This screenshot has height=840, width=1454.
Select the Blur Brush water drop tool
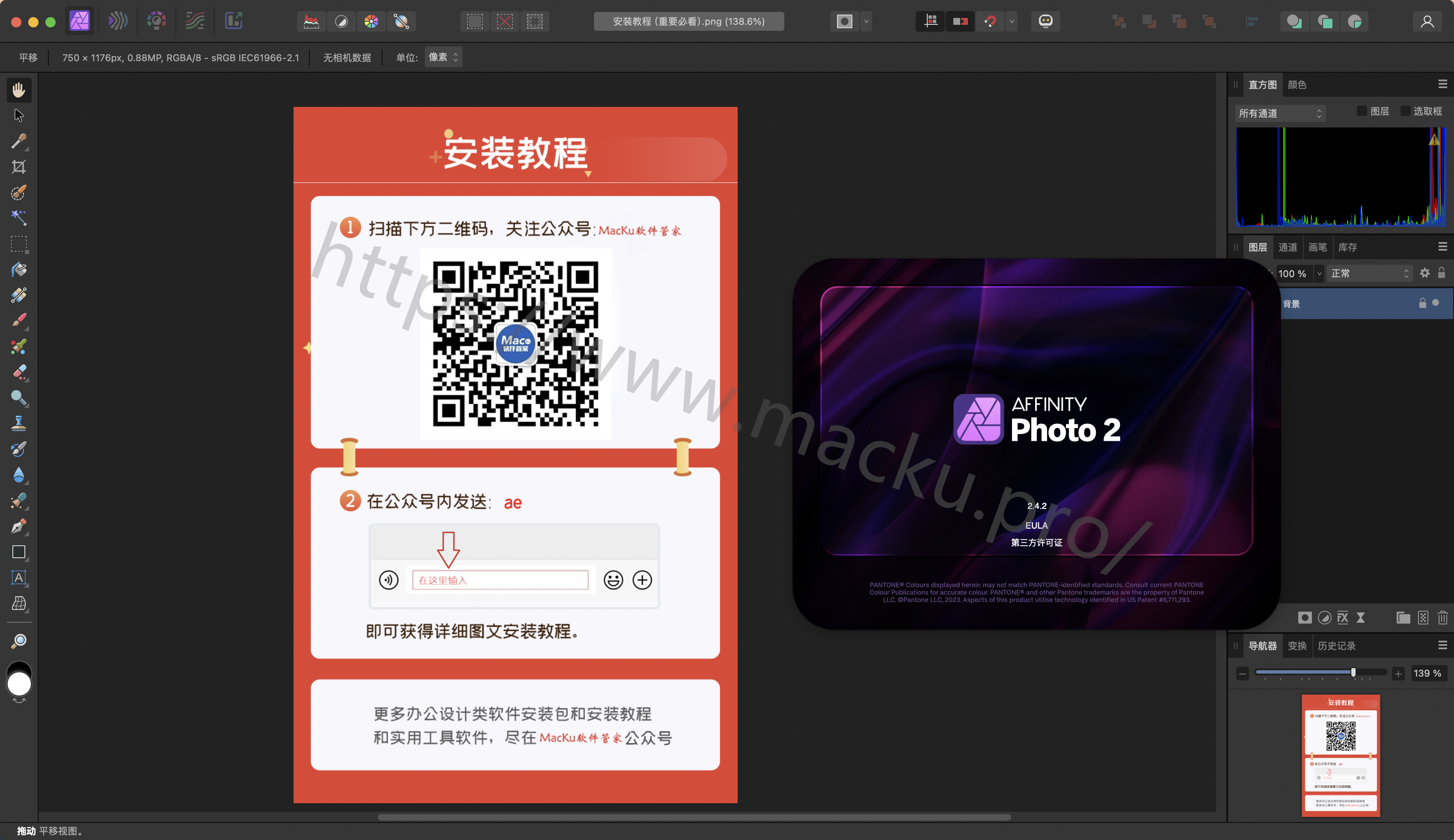(18, 474)
